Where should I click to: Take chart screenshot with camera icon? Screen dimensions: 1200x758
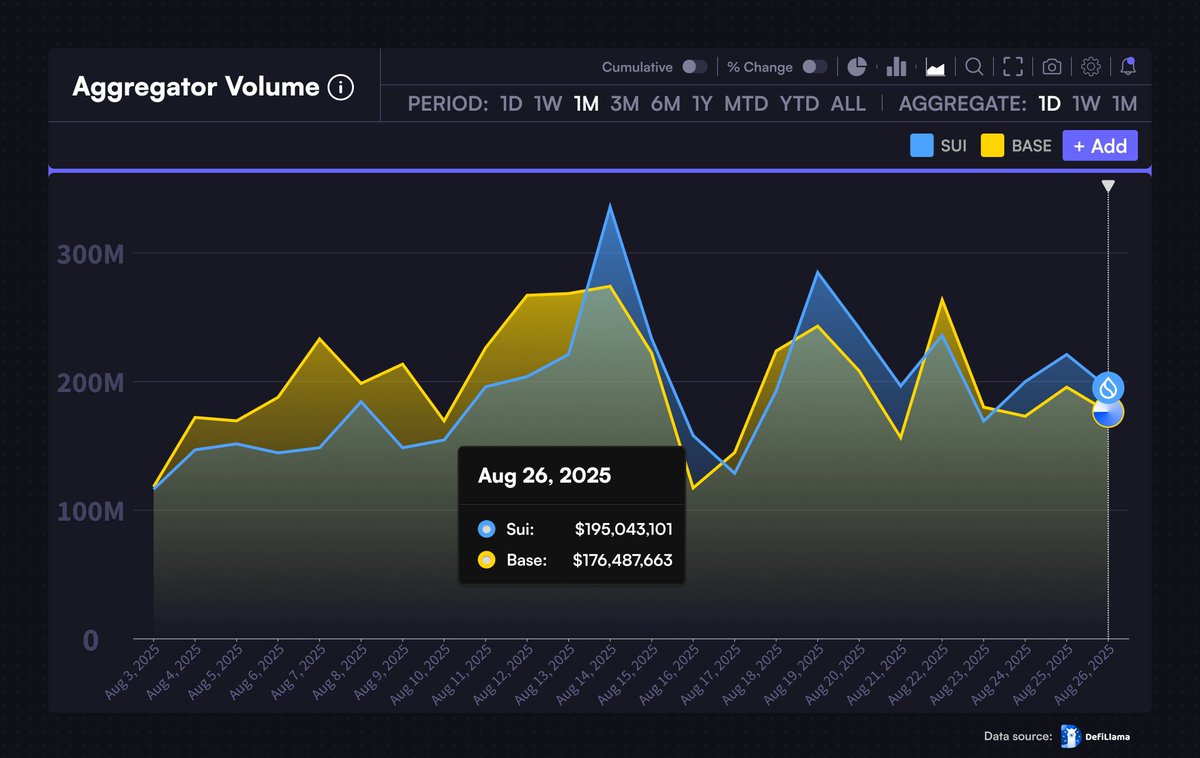(x=1052, y=67)
